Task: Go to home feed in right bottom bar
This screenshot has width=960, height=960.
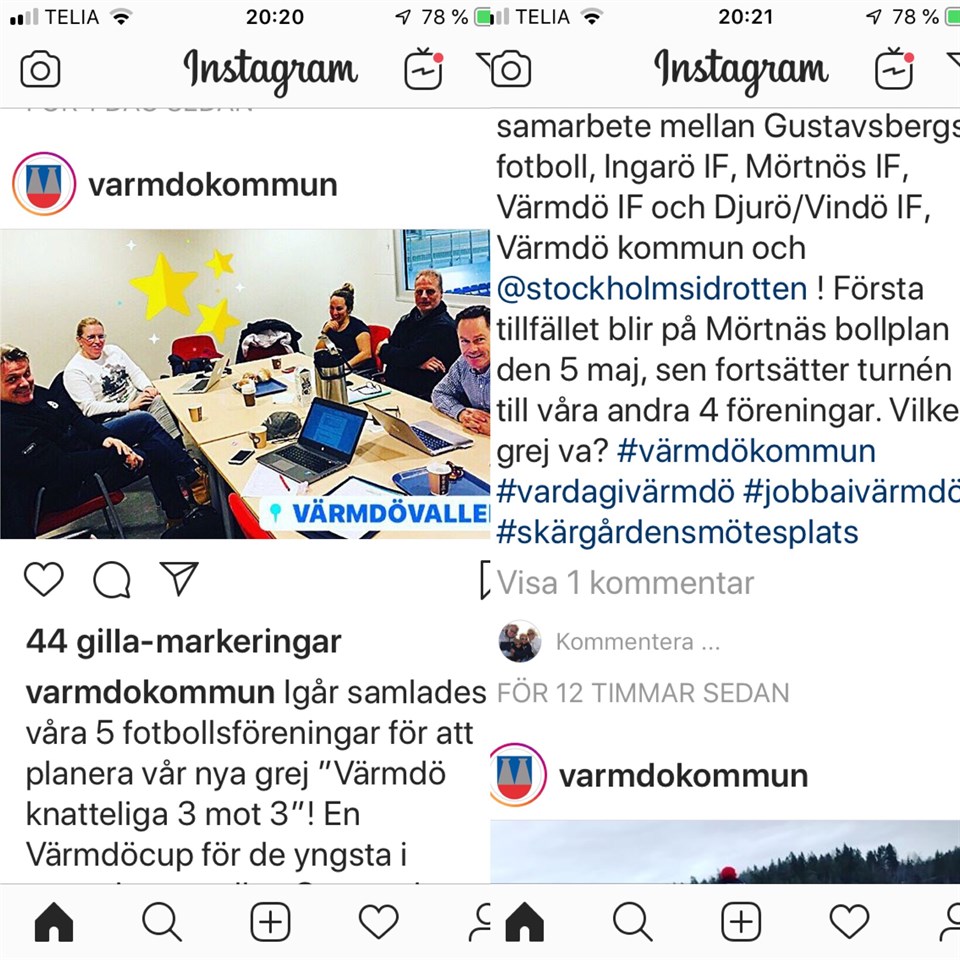Action: coord(525,921)
